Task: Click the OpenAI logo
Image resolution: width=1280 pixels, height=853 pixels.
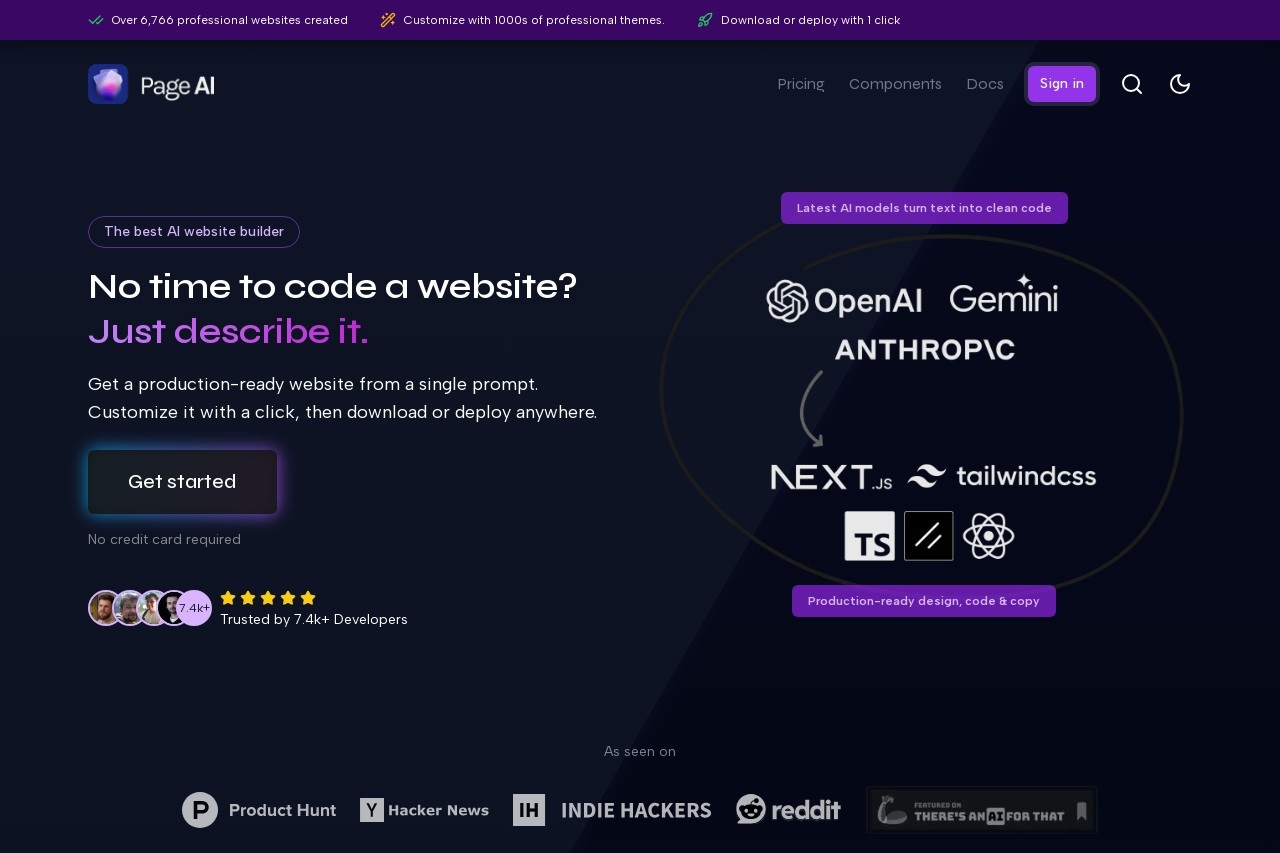Action: point(844,300)
